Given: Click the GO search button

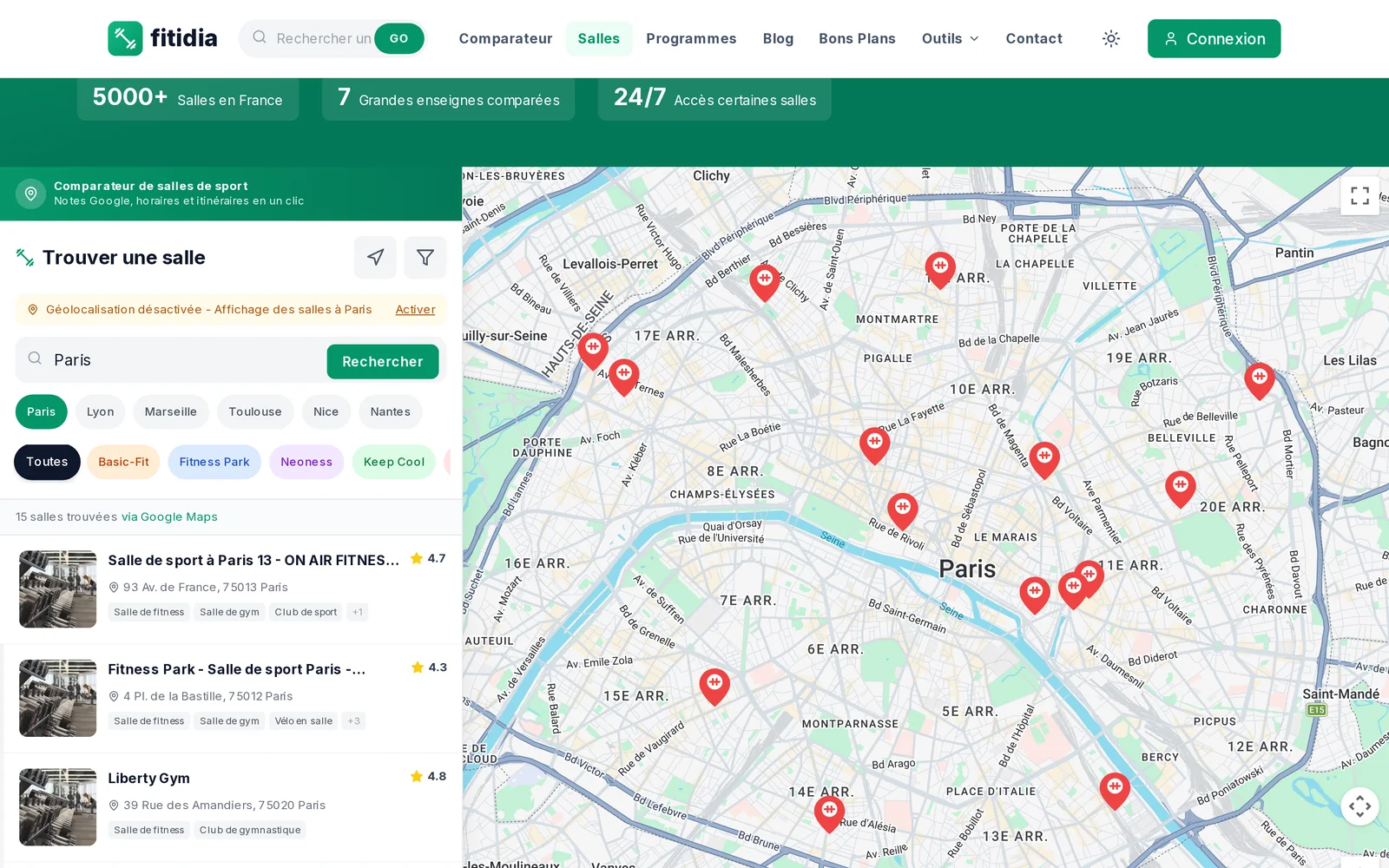Looking at the screenshot, I should pos(398,38).
